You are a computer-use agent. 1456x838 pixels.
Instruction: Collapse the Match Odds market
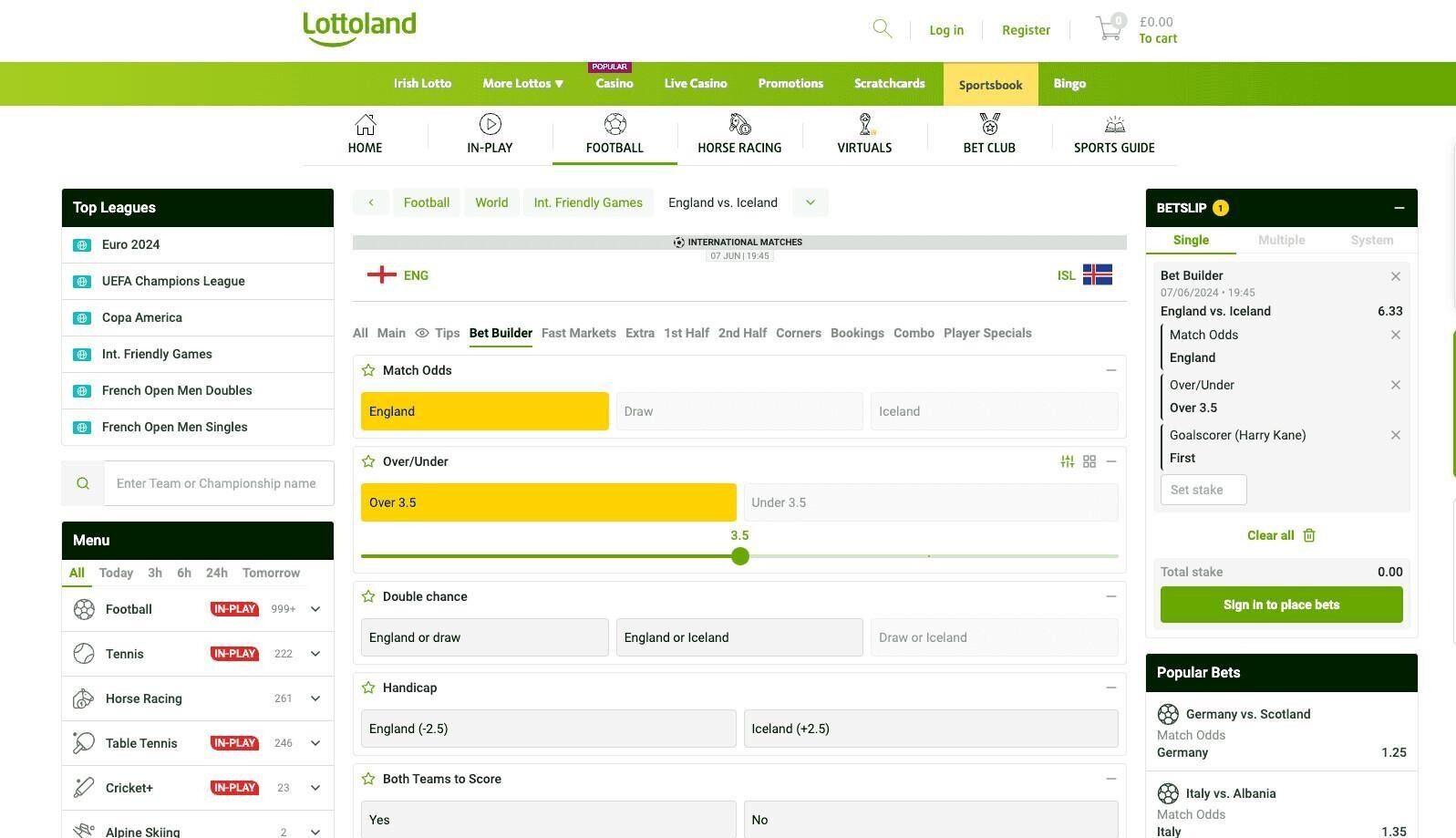[x=1110, y=370]
